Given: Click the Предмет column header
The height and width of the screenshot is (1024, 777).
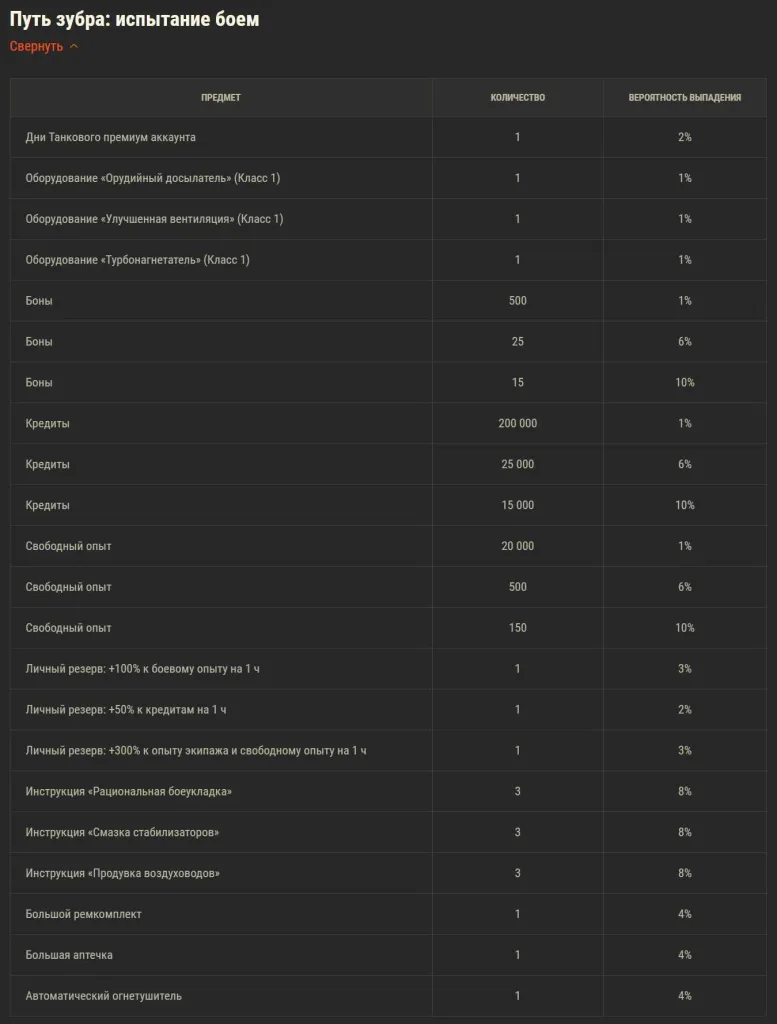Looking at the screenshot, I should [221, 98].
